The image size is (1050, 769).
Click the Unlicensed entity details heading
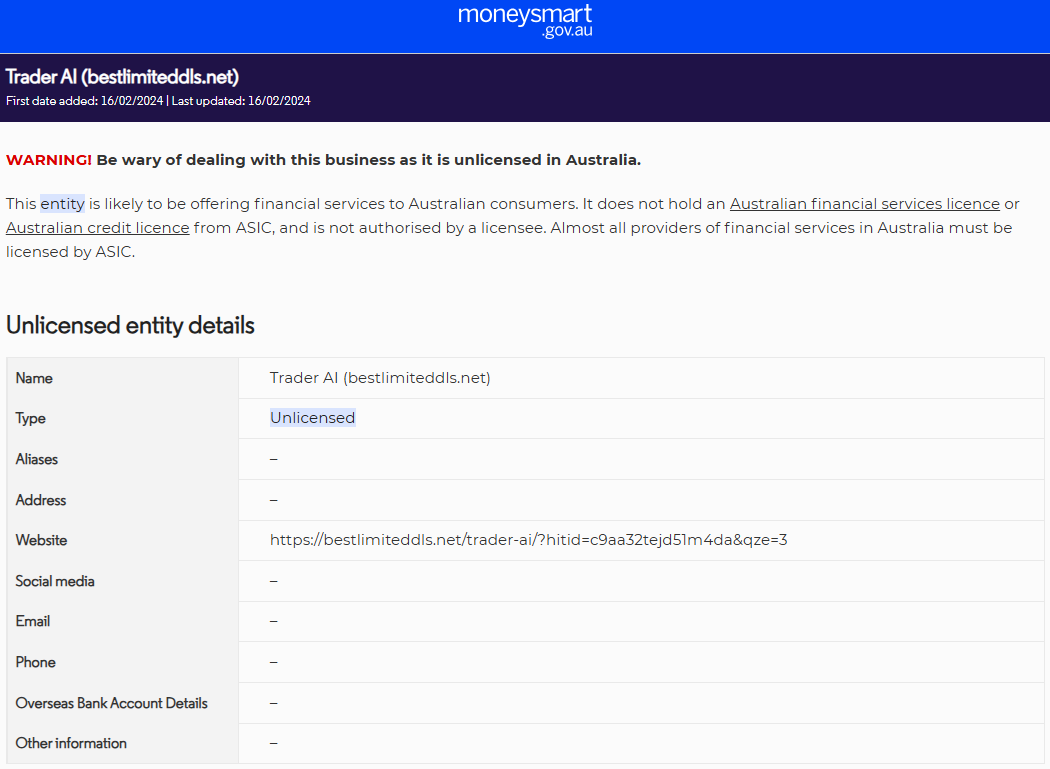(130, 326)
